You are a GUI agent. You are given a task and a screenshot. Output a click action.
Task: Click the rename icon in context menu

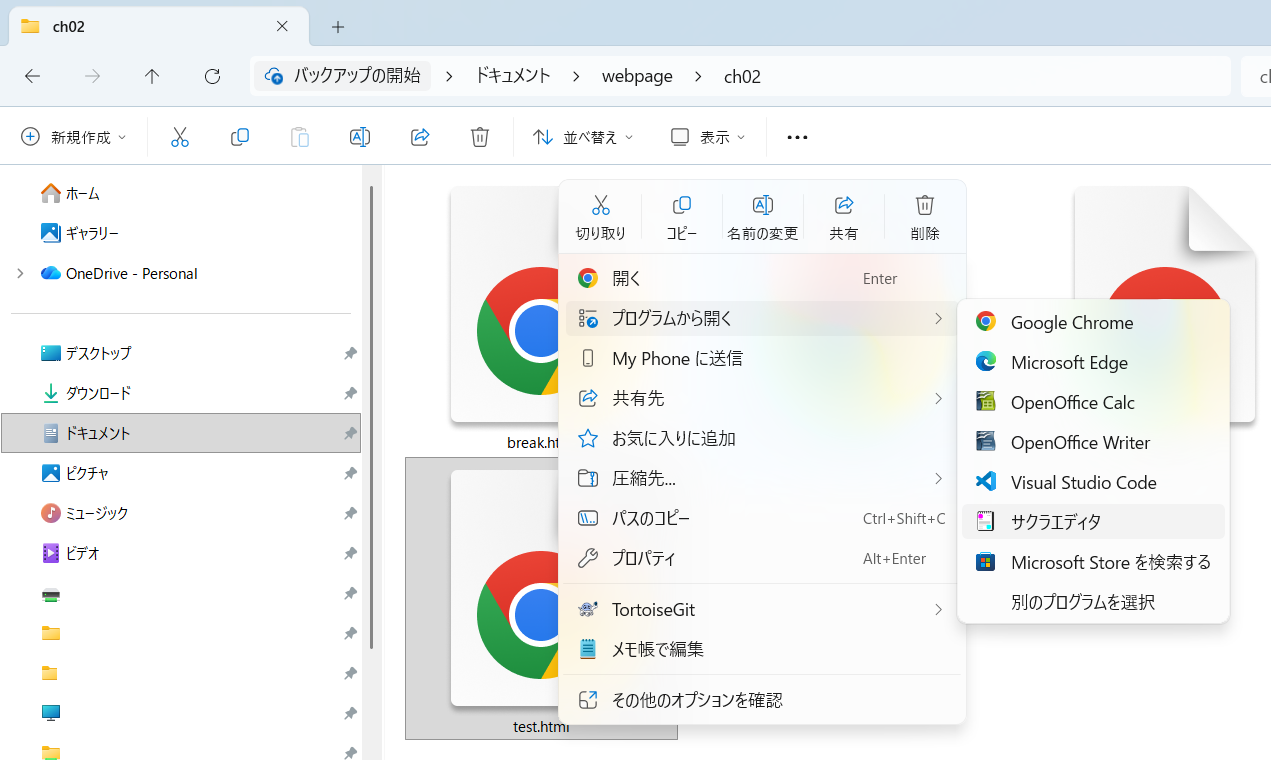[762, 216]
